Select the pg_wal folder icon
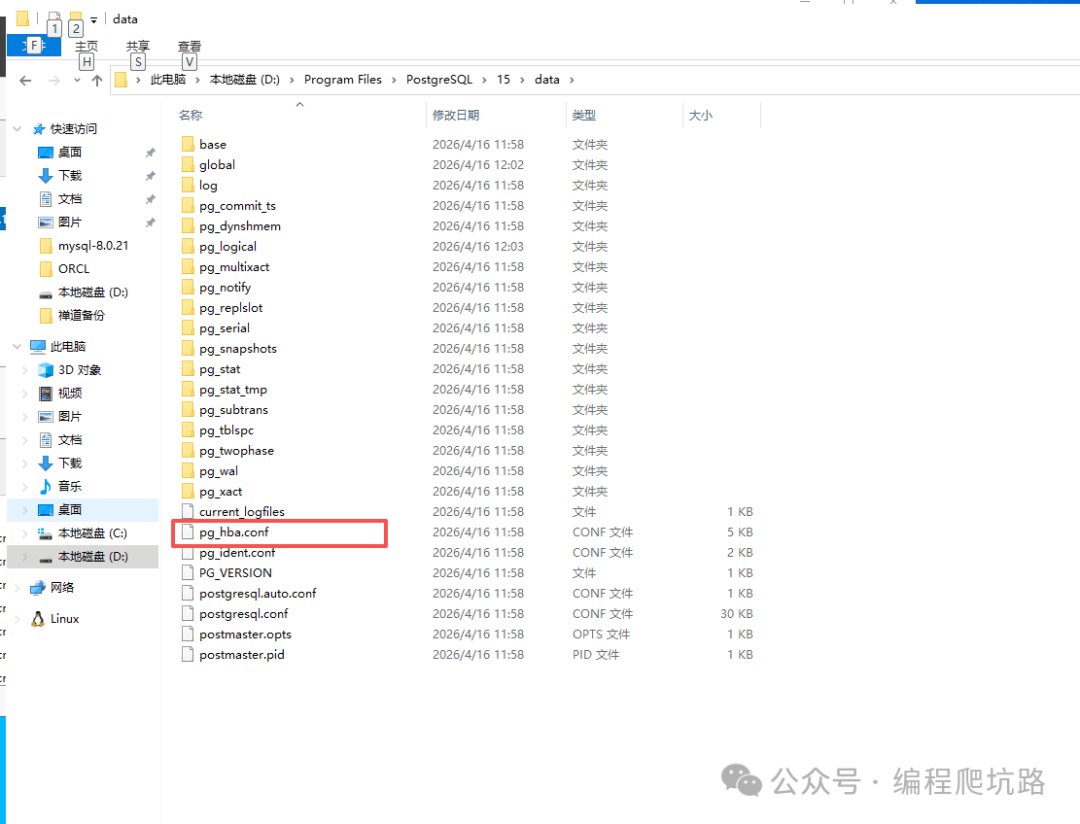 tap(187, 471)
